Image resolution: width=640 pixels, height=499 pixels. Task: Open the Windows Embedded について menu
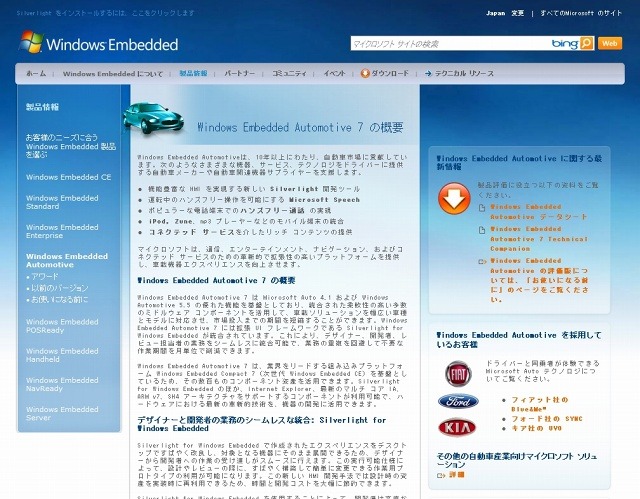pos(113,74)
